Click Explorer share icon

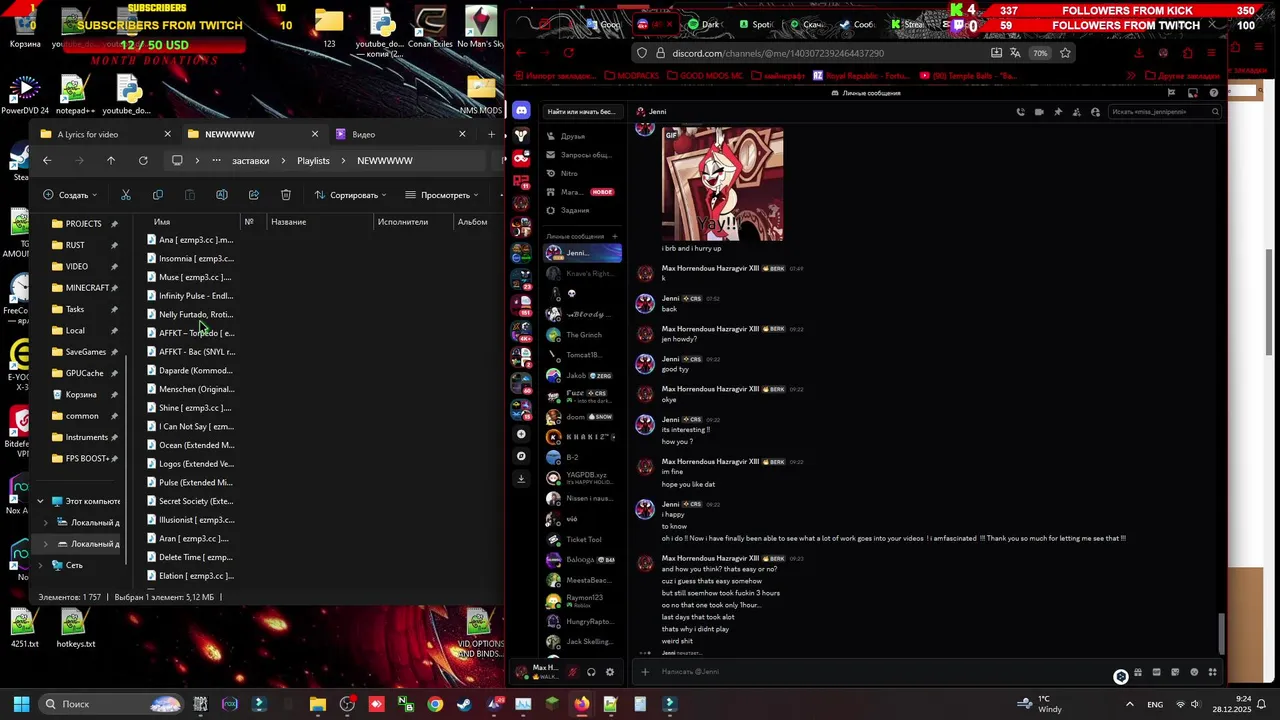(x=254, y=195)
